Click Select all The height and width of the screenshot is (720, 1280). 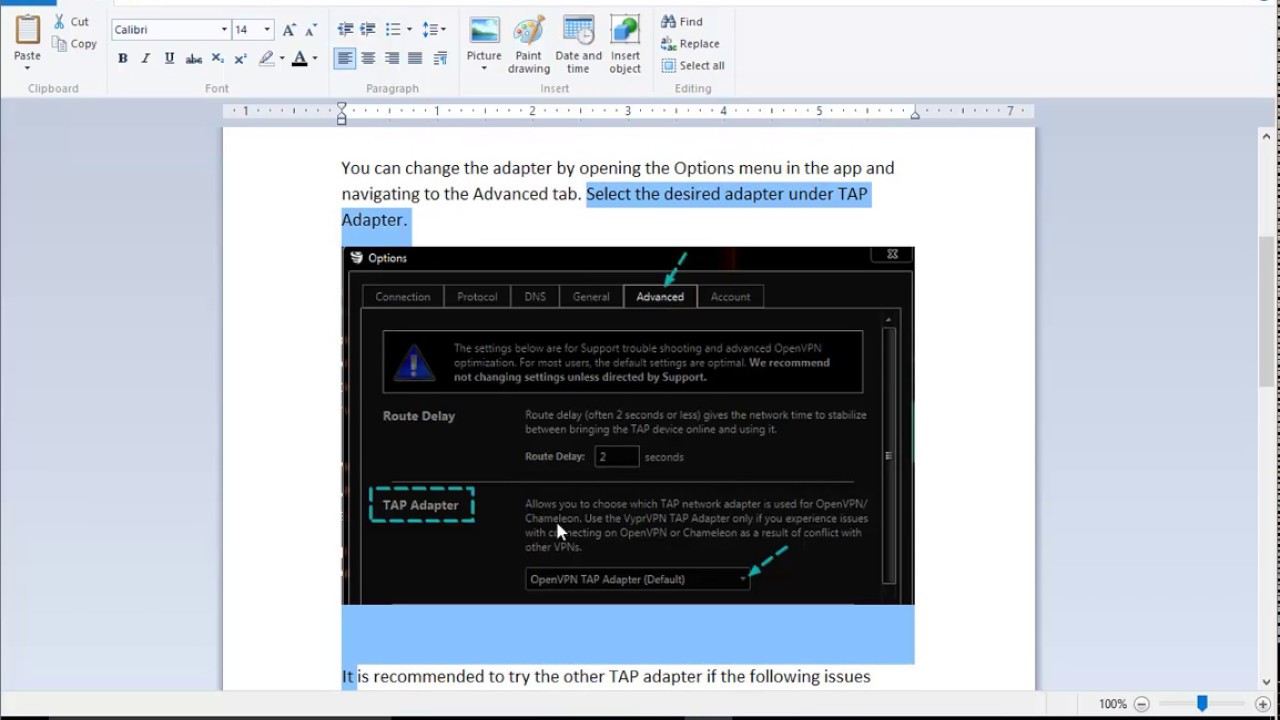692,66
